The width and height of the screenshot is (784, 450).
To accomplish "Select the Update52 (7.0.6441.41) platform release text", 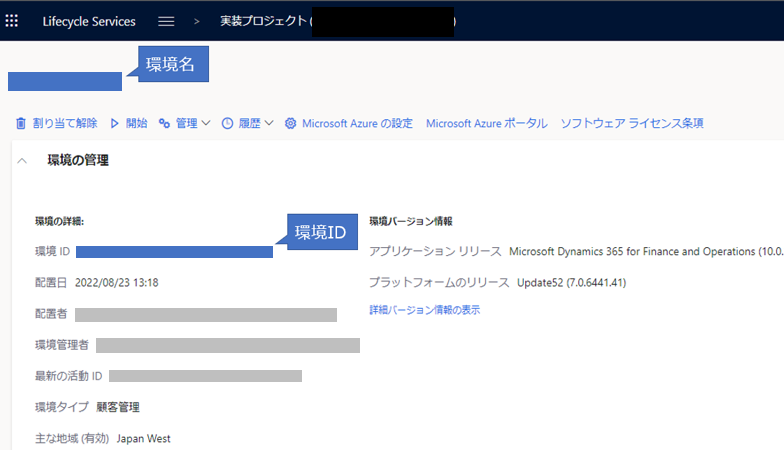I will tap(572, 282).
